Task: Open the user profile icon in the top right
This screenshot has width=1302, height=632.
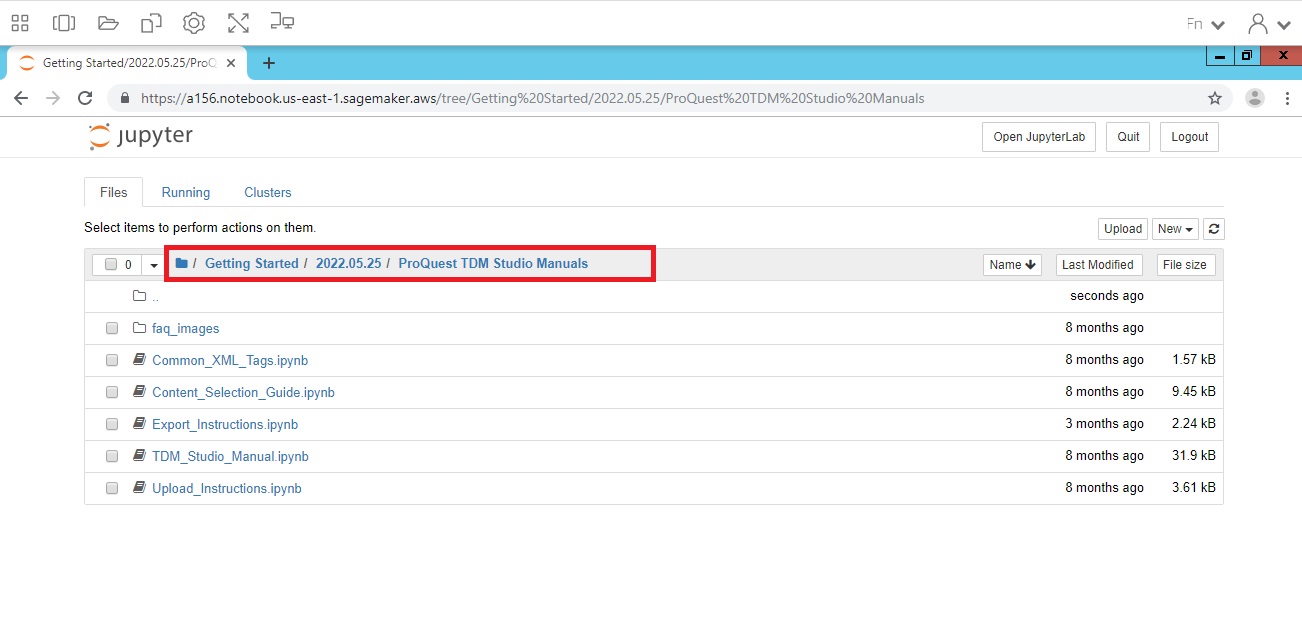Action: (1258, 24)
